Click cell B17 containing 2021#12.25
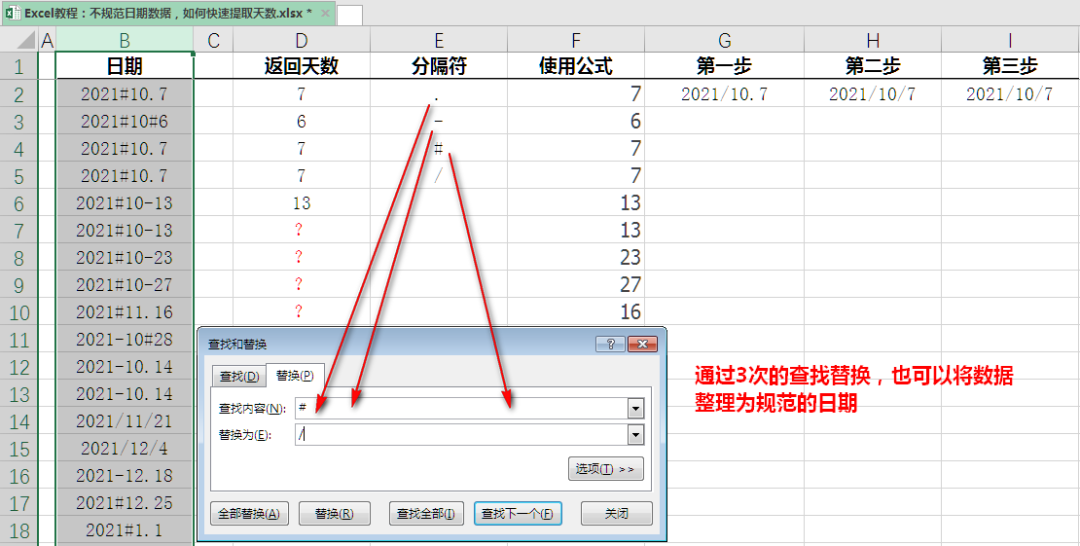1080x546 pixels. (124, 503)
